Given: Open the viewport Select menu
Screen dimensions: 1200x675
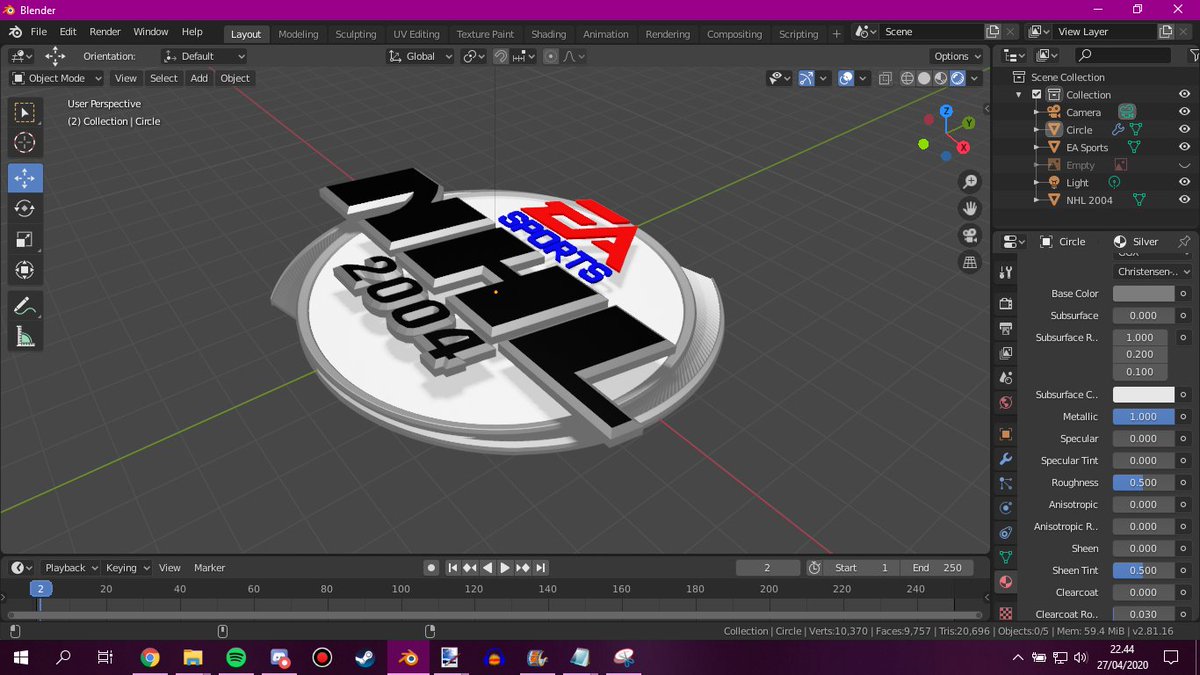Looking at the screenshot, I should pos(164,78).
